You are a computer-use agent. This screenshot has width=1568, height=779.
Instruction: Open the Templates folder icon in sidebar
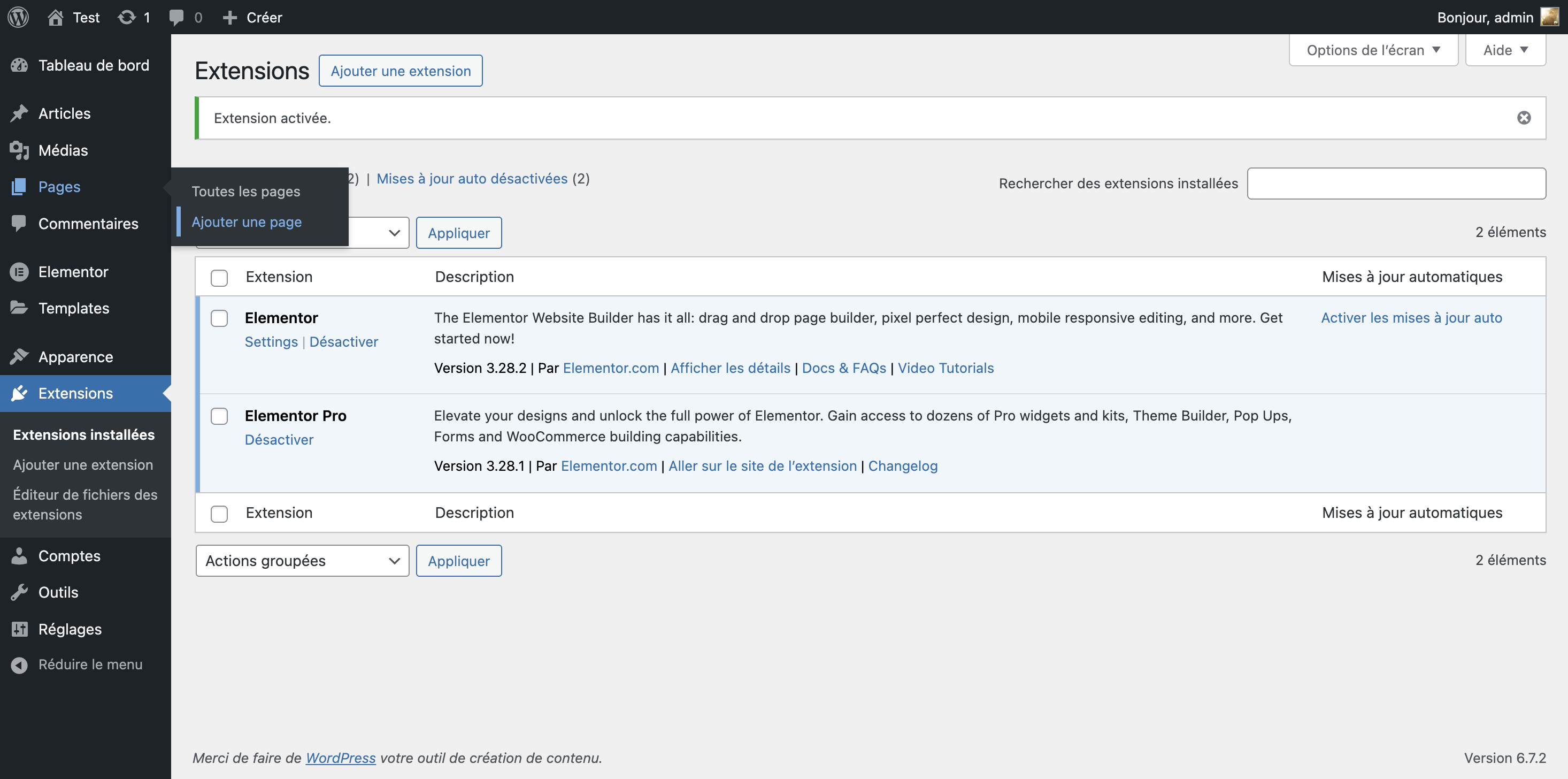click(x=19, y=308)
